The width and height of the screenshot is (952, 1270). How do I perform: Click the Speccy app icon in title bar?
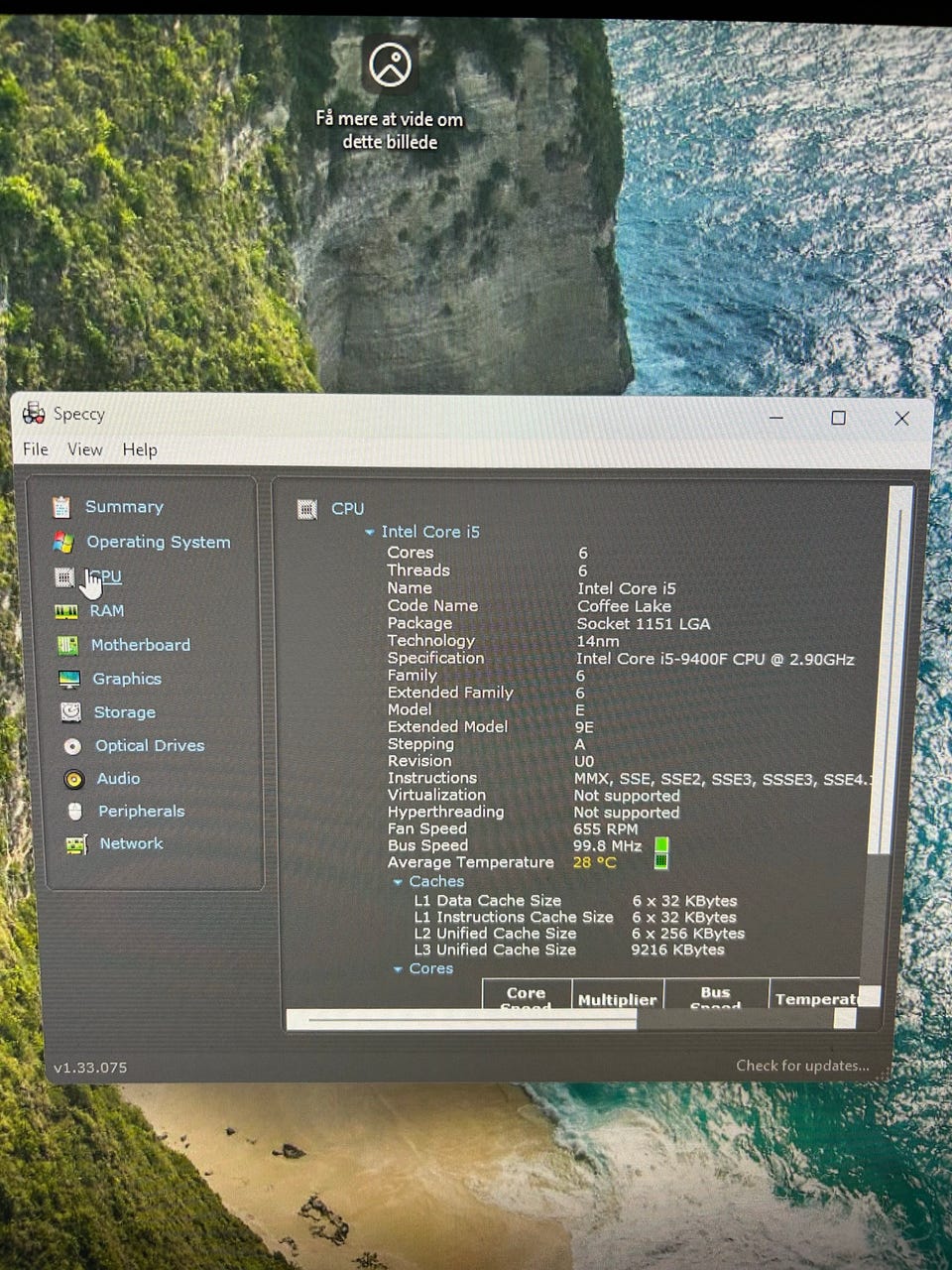34,413
